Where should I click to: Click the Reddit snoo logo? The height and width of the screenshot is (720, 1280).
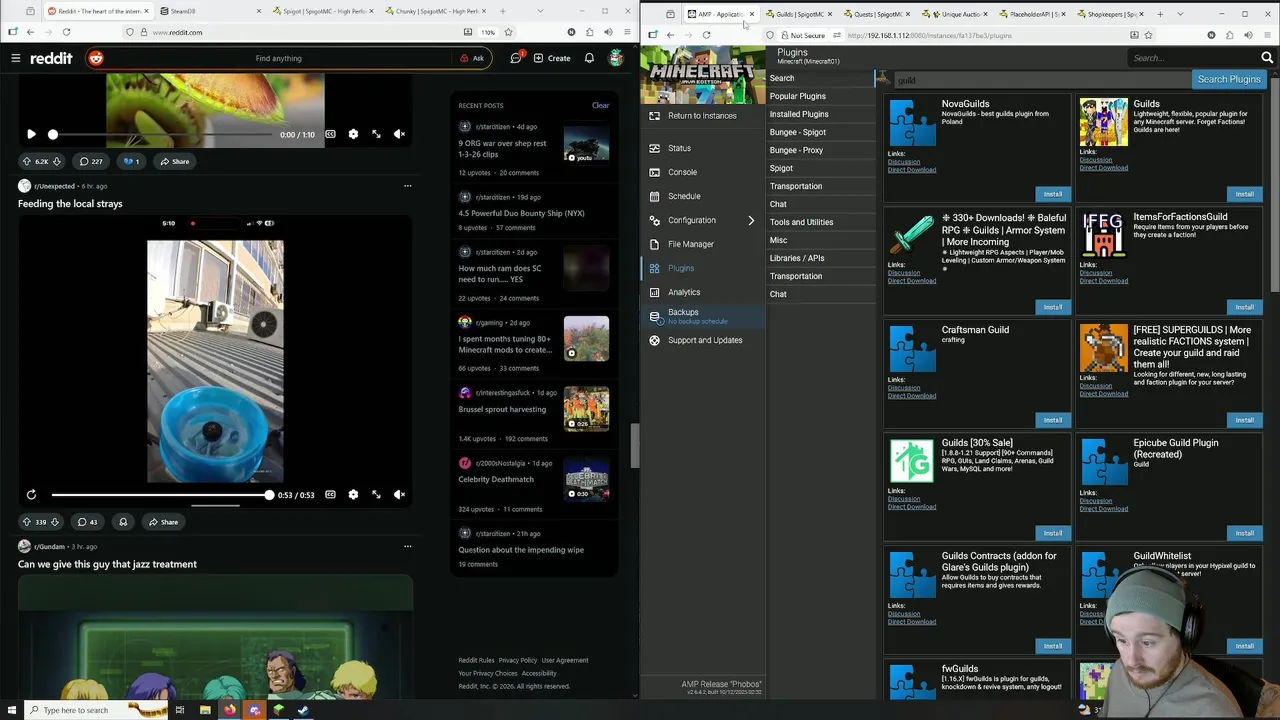(96, 58)
